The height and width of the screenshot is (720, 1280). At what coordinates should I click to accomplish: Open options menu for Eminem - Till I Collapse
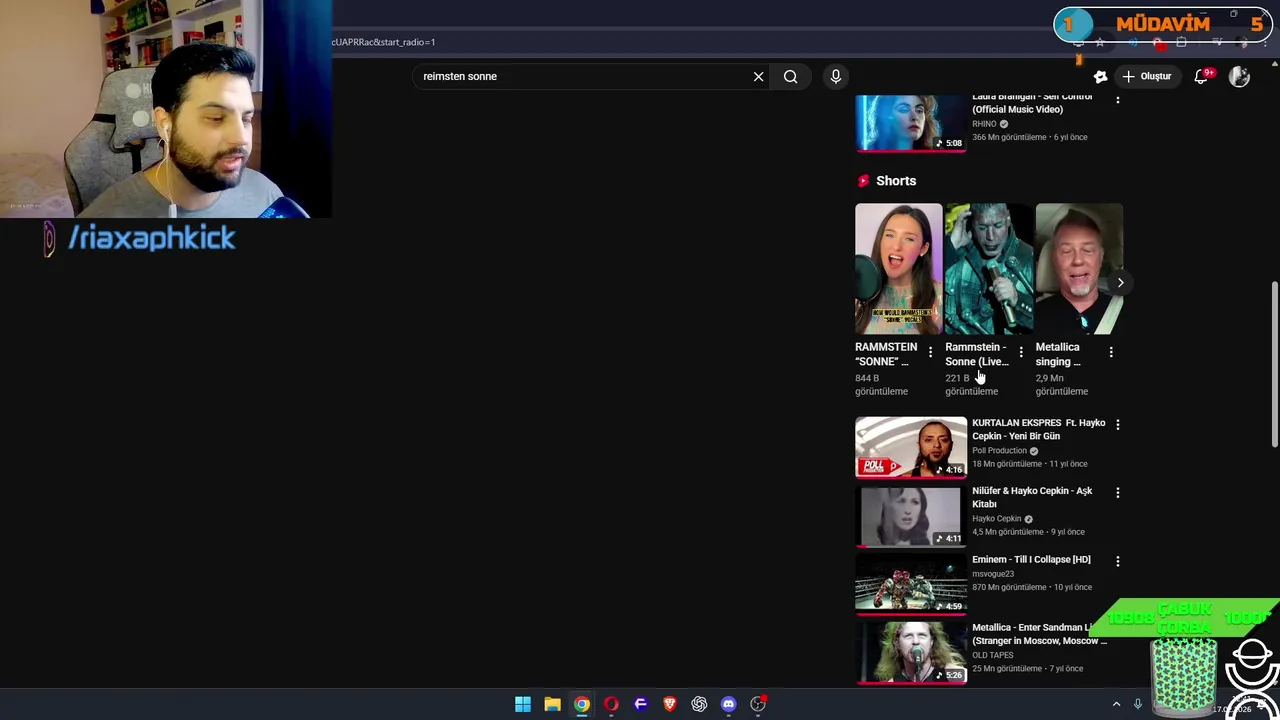point(1117,561)
